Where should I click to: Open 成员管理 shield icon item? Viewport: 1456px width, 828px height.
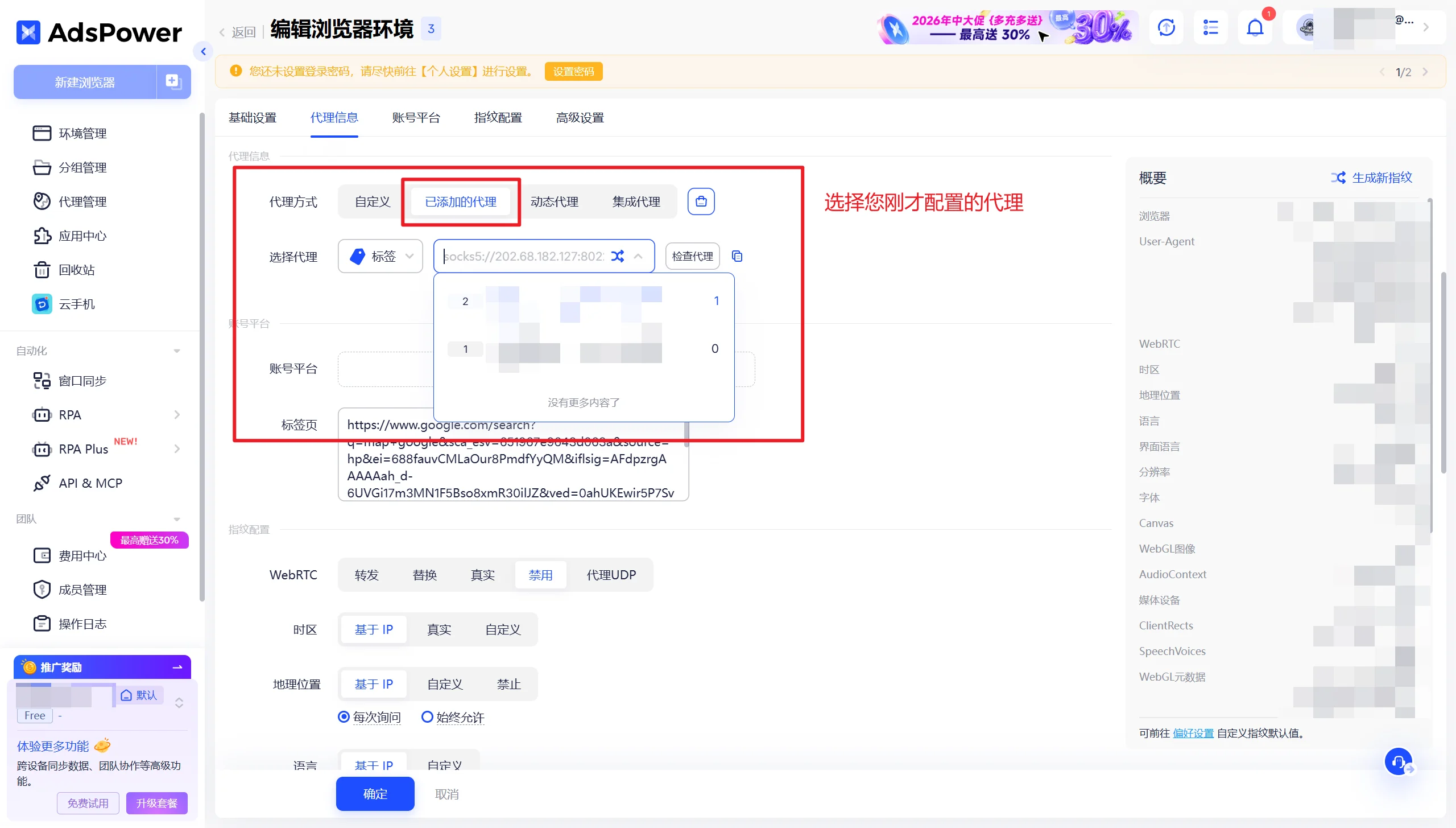click(x=70, y=590)
